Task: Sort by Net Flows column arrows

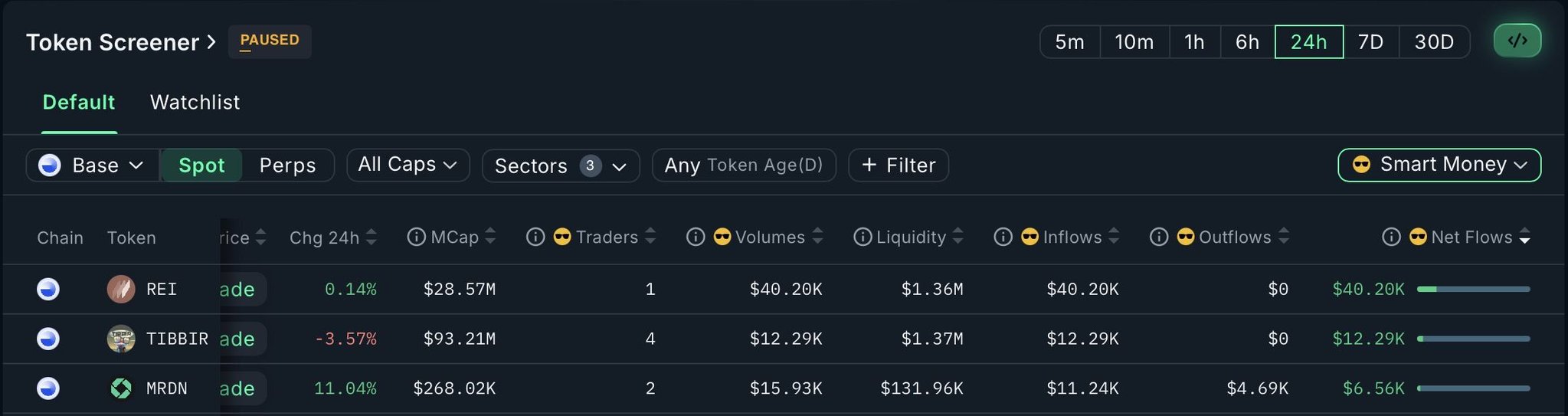Action: [1524, 237]
